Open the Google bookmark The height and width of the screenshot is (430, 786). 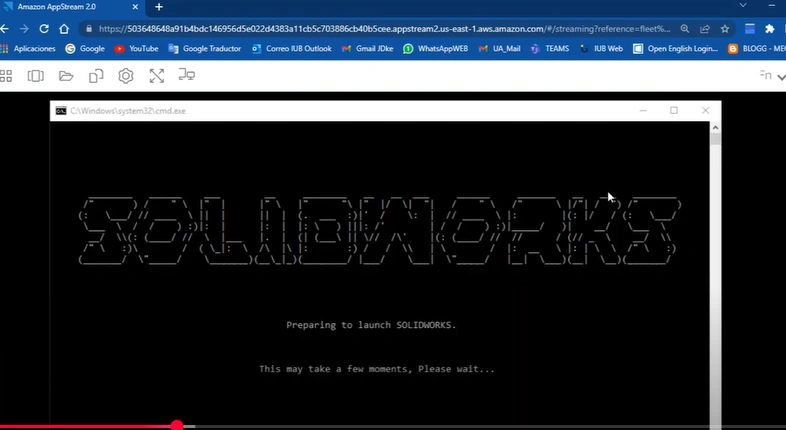pos(85,49)
